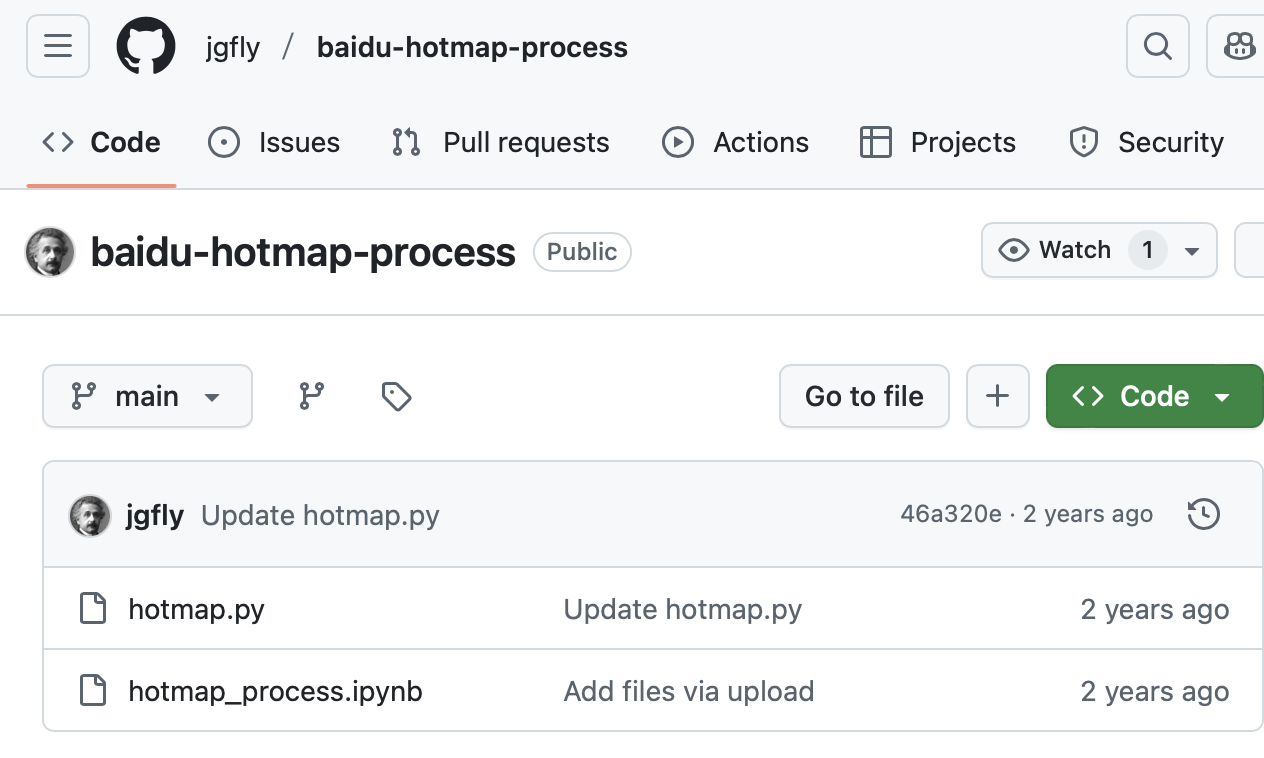Open the Copilot icon button
1264x758 pixels.
1238,46
